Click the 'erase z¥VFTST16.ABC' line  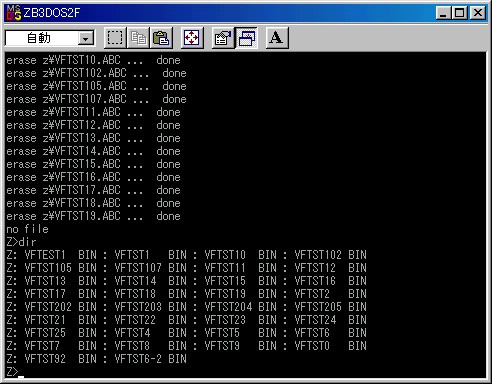pyautogui.click(x=93, y=177)
